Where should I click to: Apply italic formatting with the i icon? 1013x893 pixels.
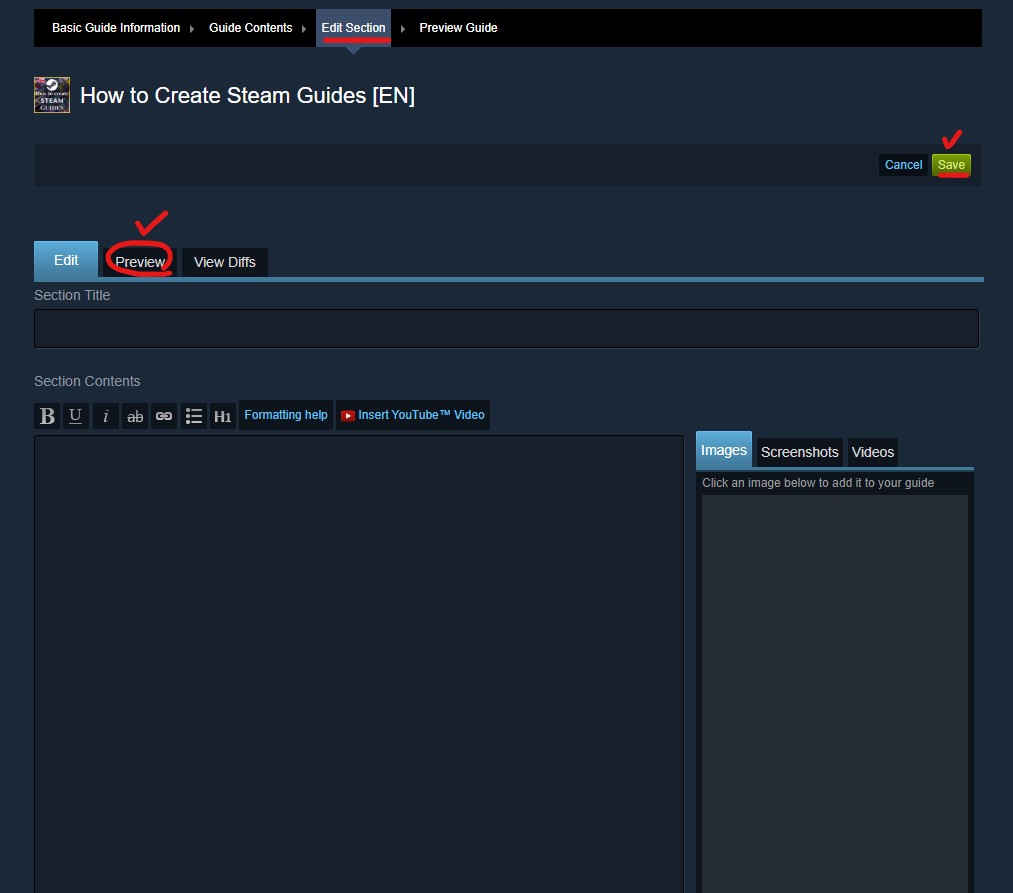pos(105,415)
